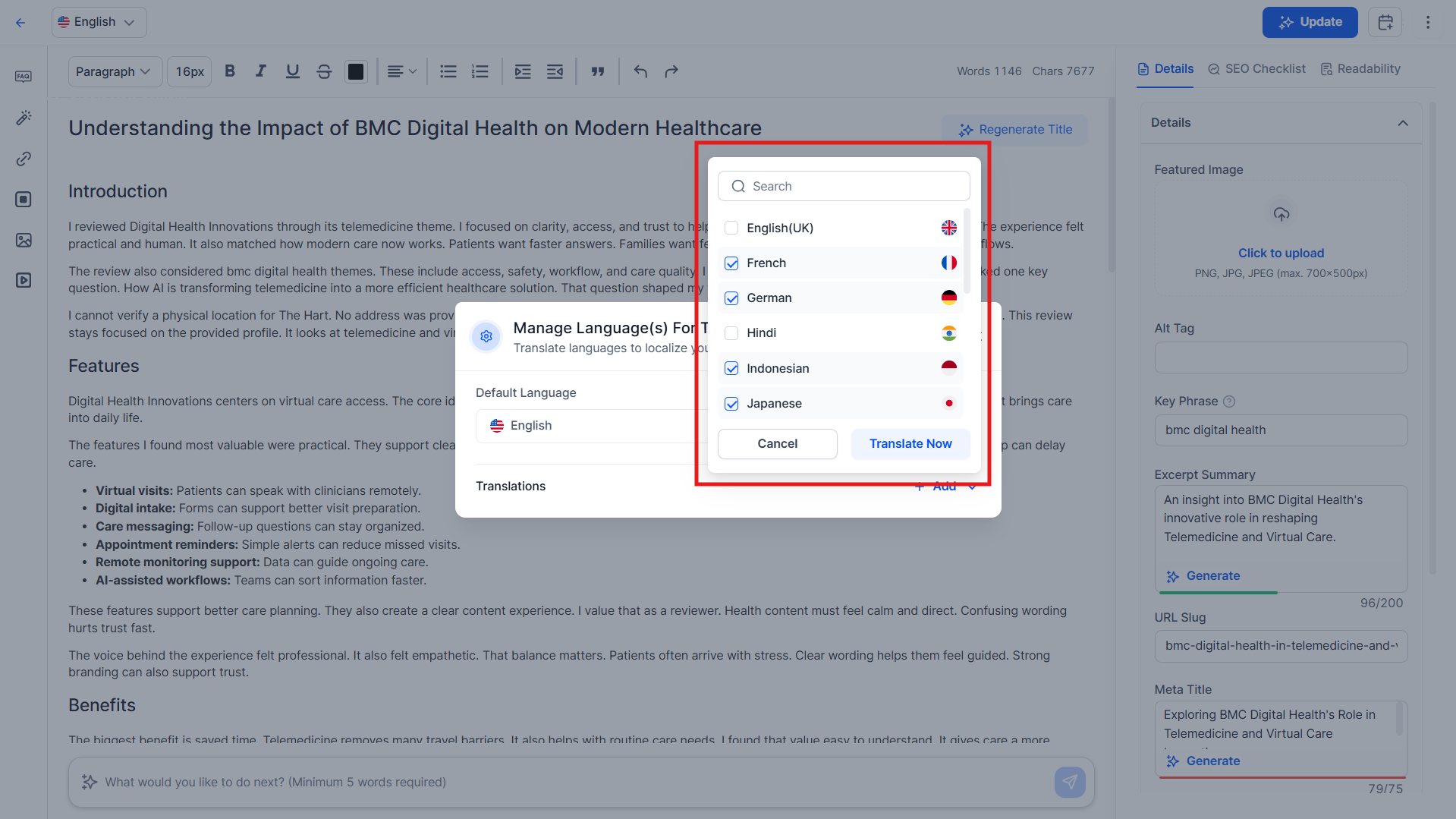Click Generate under Meta Title
The height and width of the screenshot is (819, 1456).
1203,761
